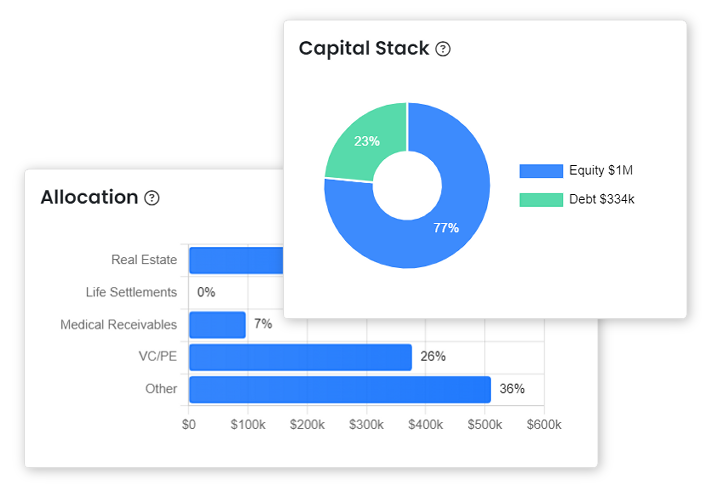Screen dimensions: 702x486
Task: Click the Life Settlements axis label
Action: point(131,293)
